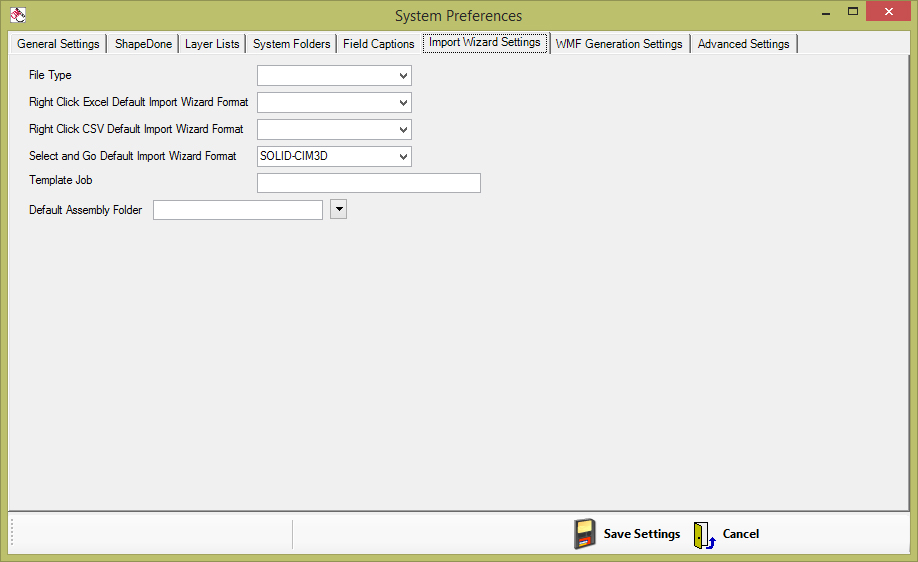The image size is (918, 562).
Task: Click the 'Select and Go Default Import Wizard Format' label
Action: (133, 156)
